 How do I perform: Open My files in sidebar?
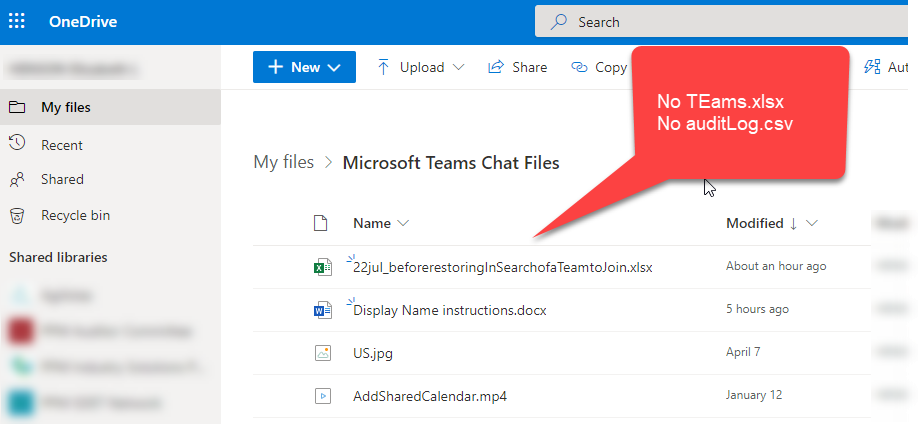pos(110,107)
